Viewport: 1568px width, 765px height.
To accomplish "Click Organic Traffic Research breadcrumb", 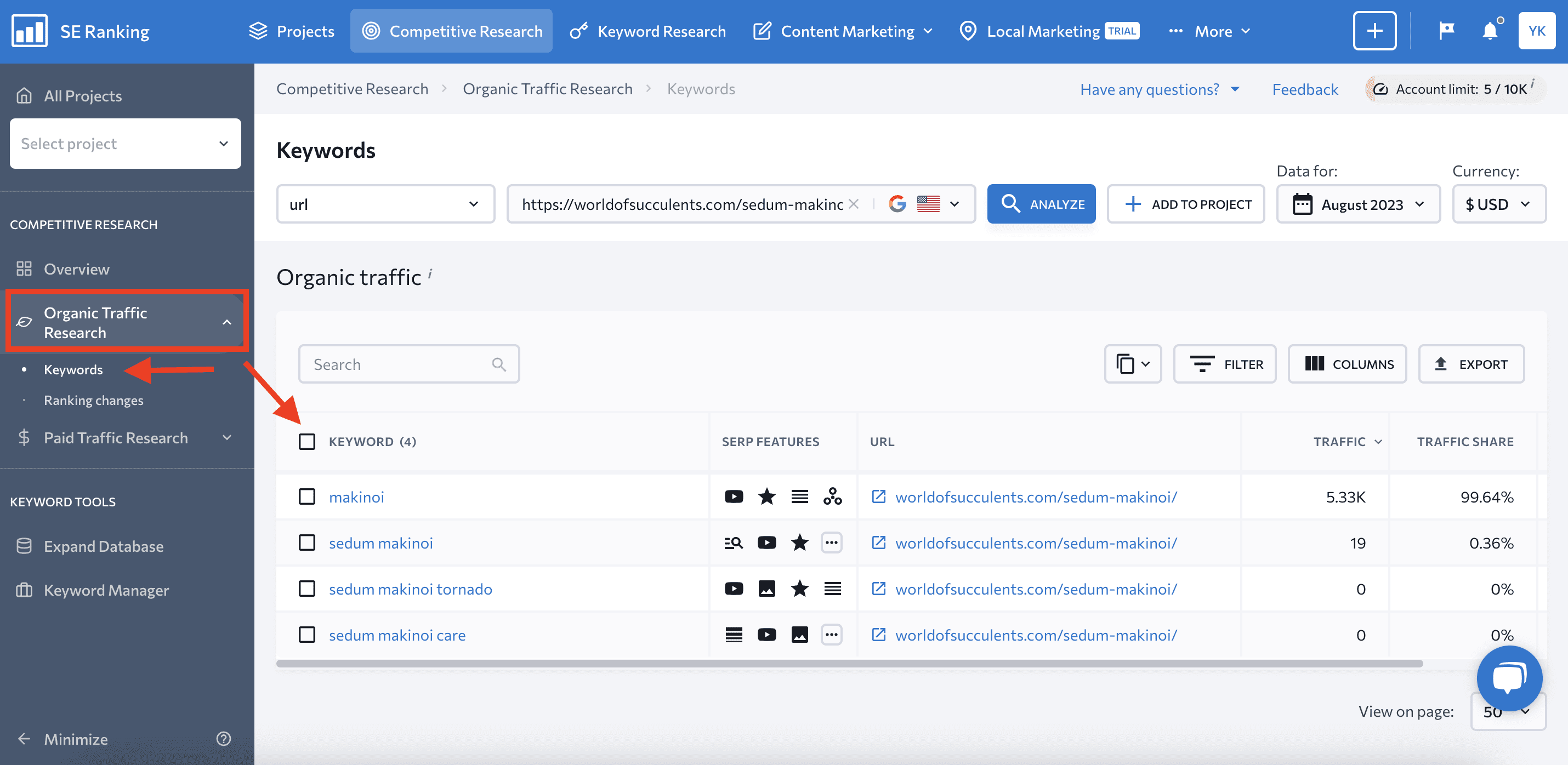I will click(547, 89).
